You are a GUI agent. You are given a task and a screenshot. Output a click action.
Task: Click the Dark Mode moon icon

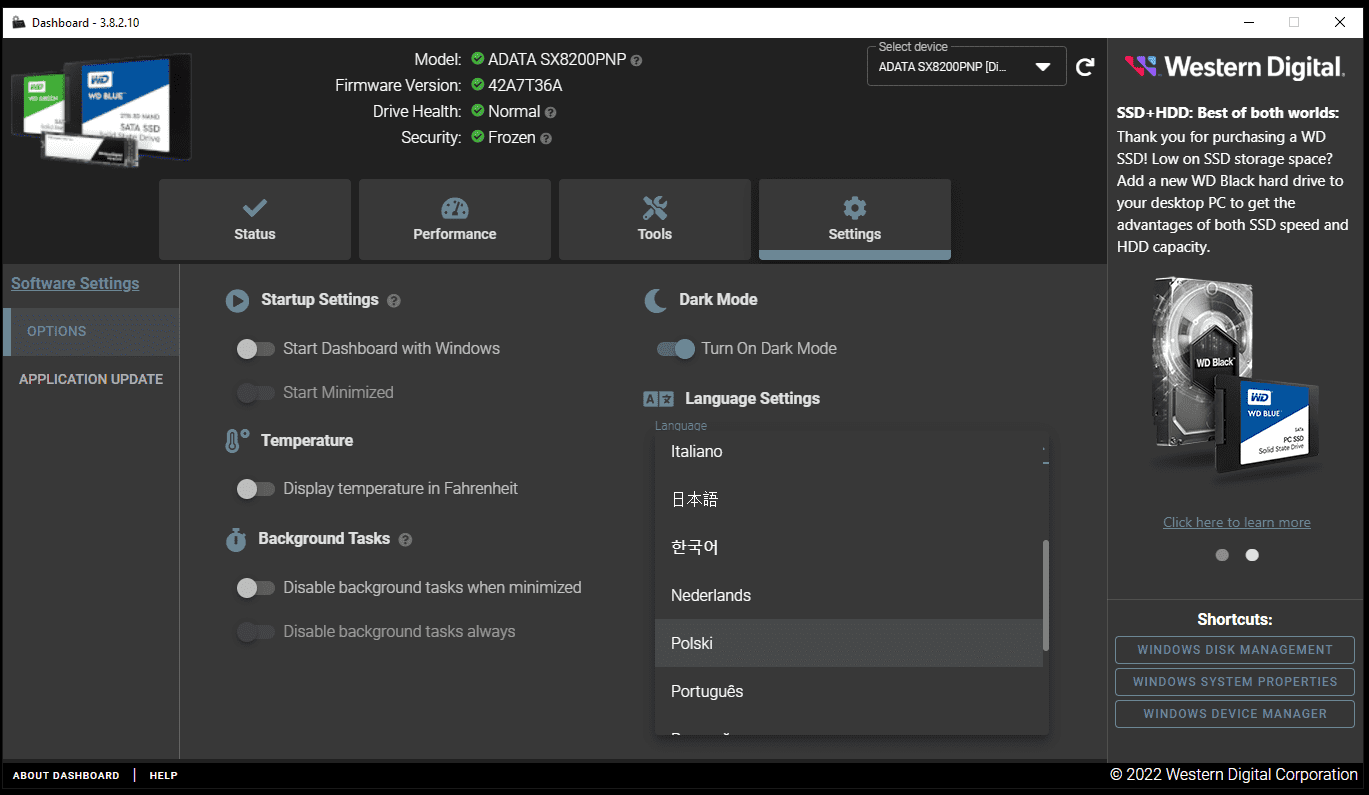point(655,300)
